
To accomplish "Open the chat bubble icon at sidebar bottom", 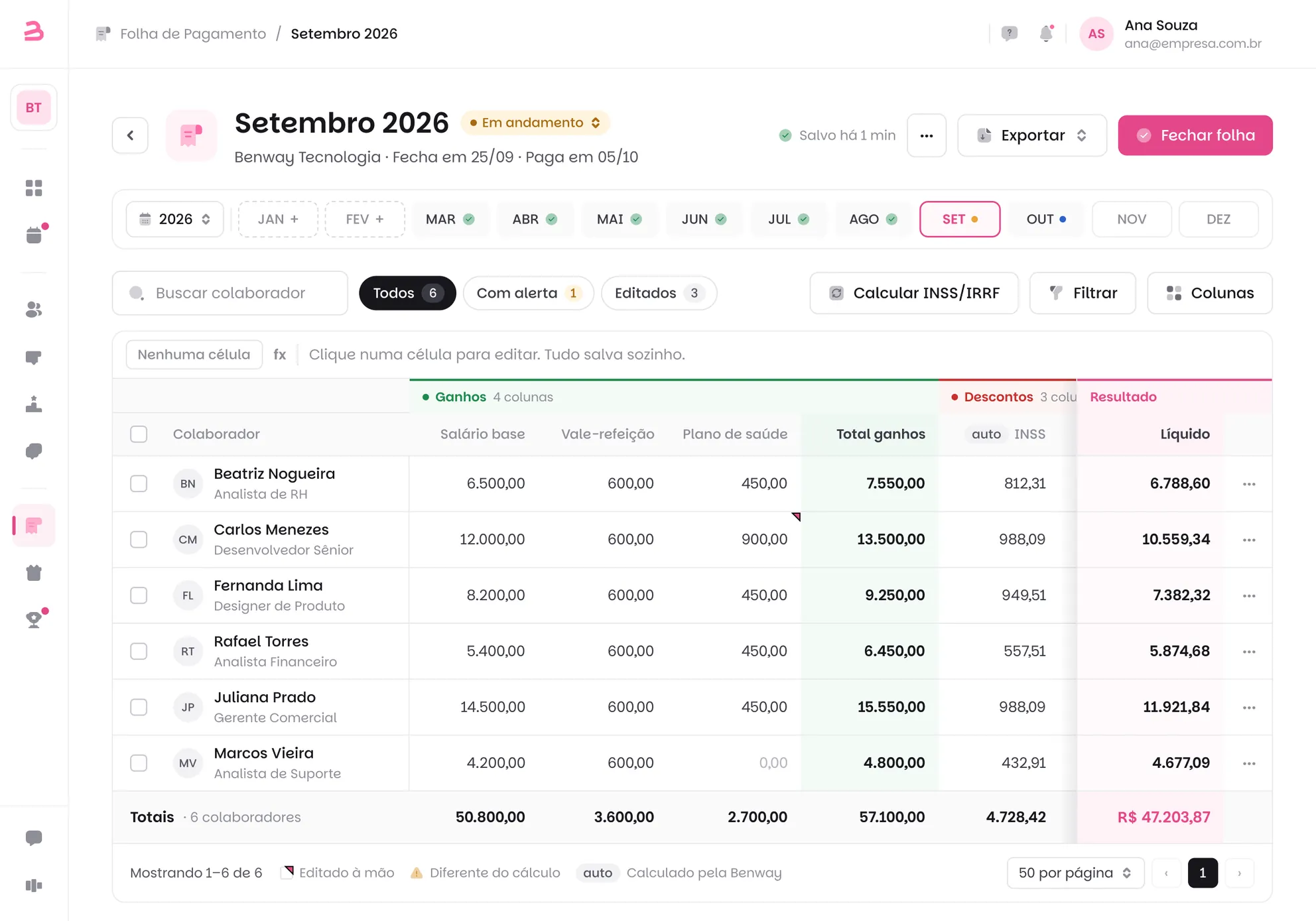I will [x=34, y=838].
